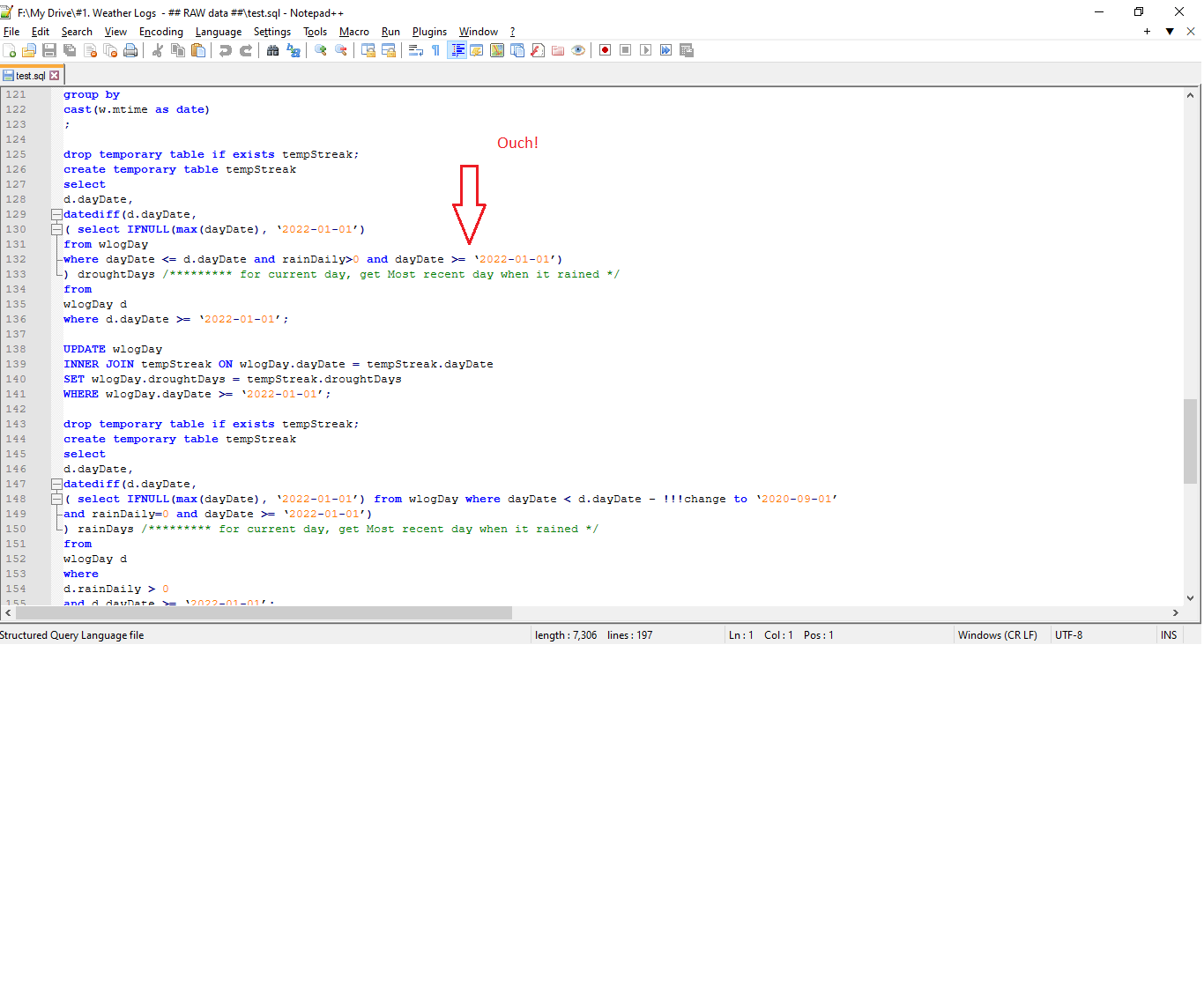
Task: Click the vertical scrollbar thumb
Action: 1190,441
